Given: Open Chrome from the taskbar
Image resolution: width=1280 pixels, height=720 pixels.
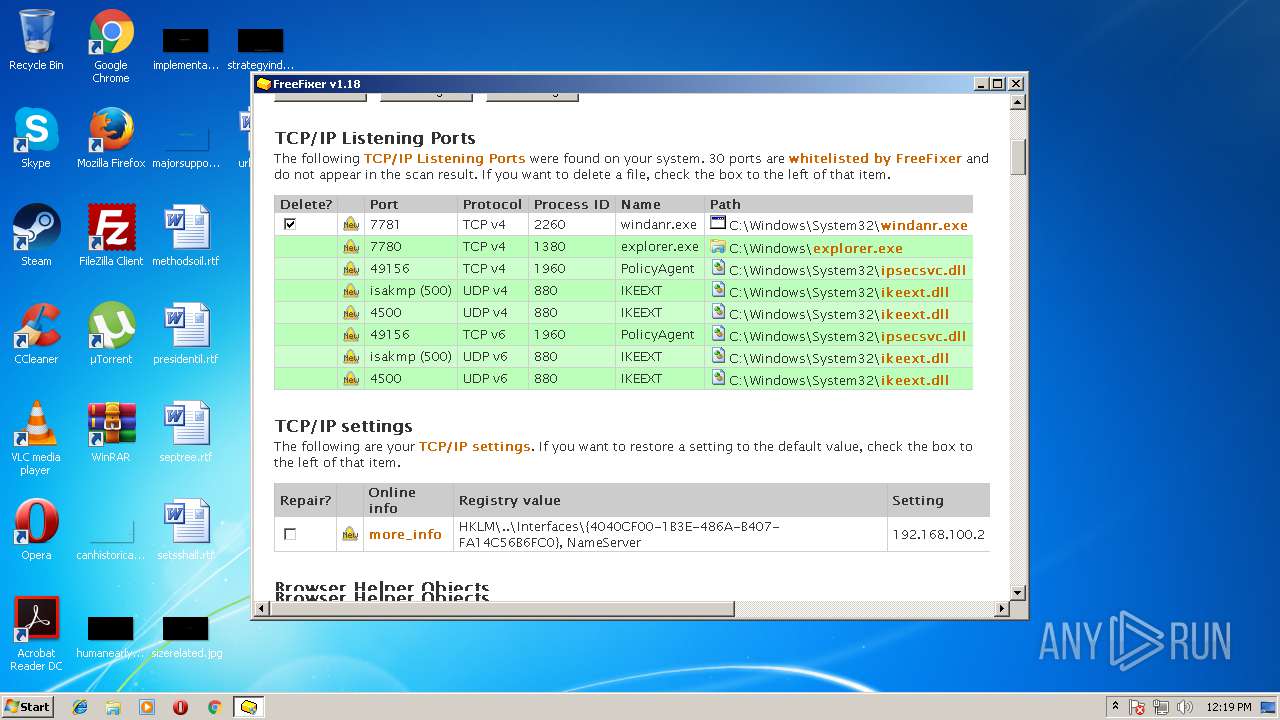Looking at the screenshot, I should coord(214,707).
